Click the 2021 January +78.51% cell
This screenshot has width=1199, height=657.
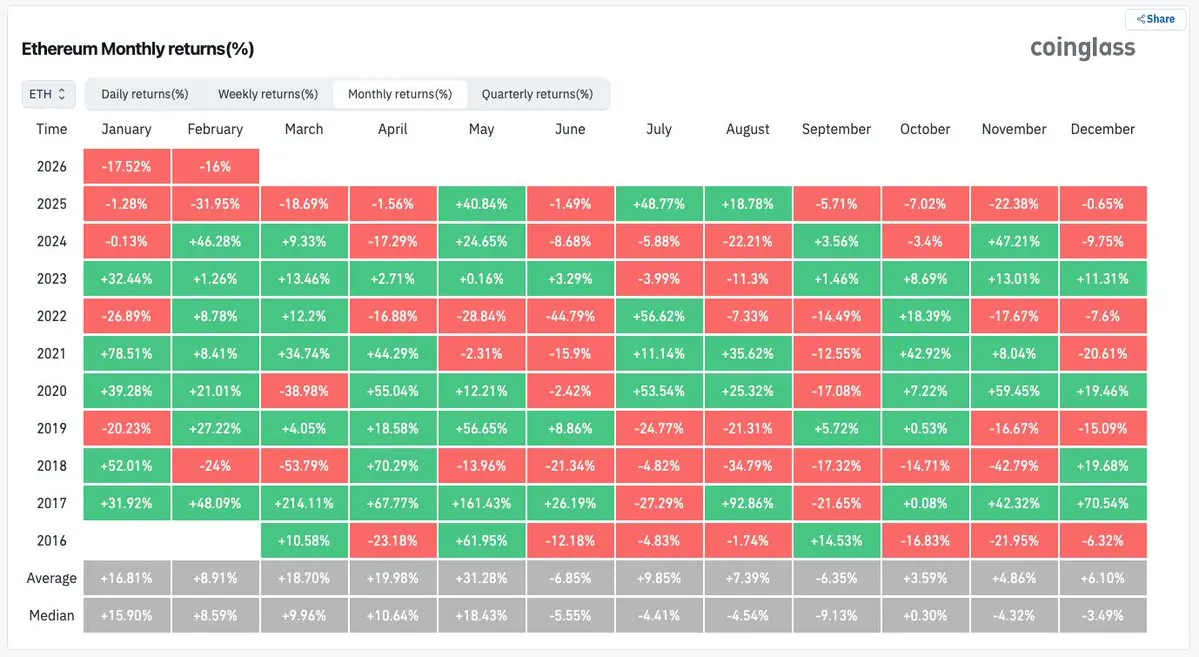tap(127, 353)
